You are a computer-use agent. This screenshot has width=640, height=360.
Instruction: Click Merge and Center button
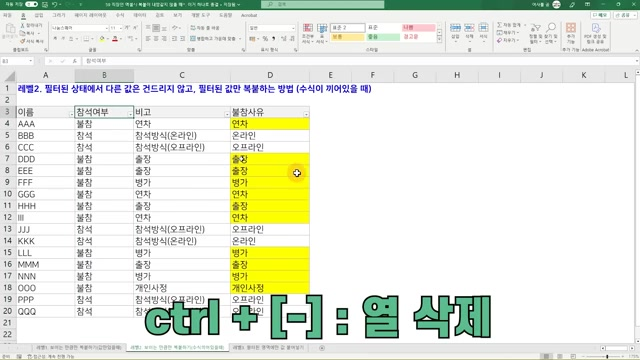[x=213, y=38]
